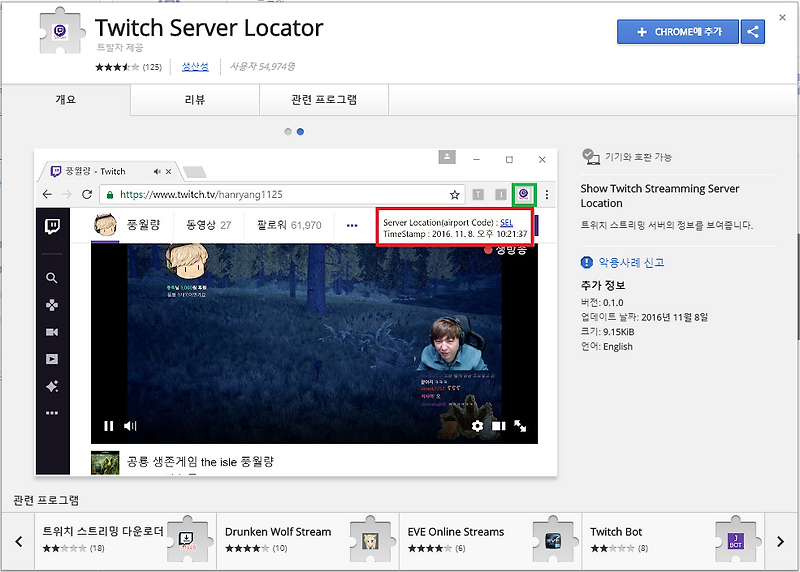Image resolution: width=800 pixels, height=572 pixels.
Task: Click the SEL airport code link
Action: point(507,222)
